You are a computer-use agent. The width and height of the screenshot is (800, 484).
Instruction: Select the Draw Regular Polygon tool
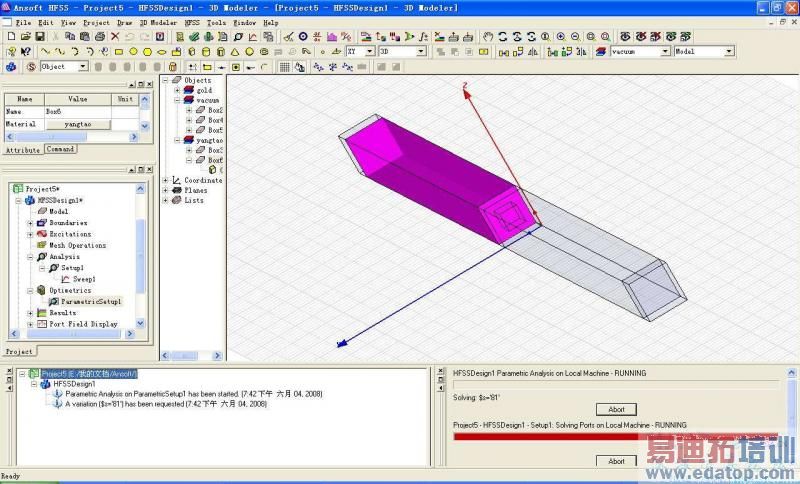(x=147, y=52)
